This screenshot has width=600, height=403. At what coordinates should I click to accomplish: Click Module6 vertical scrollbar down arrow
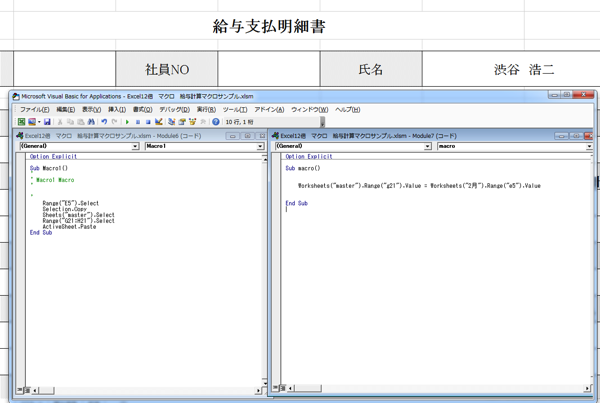pos(264,382)
